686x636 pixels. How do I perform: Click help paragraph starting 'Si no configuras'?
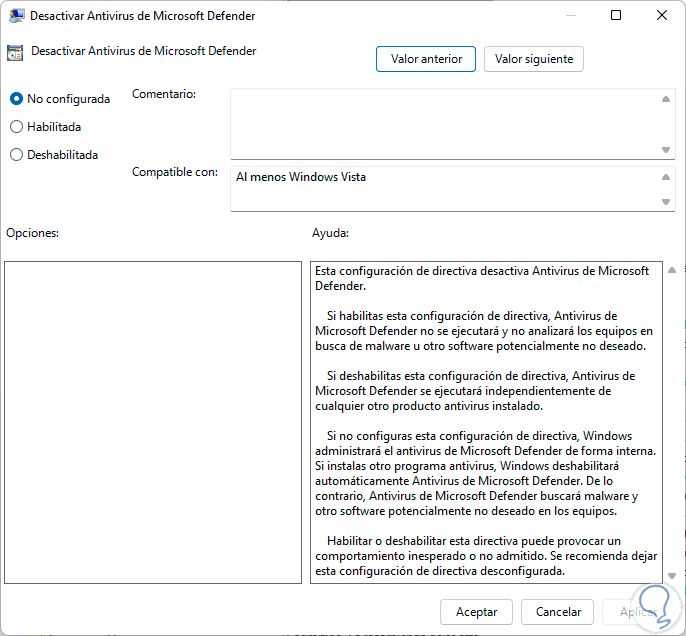point(486,474)
